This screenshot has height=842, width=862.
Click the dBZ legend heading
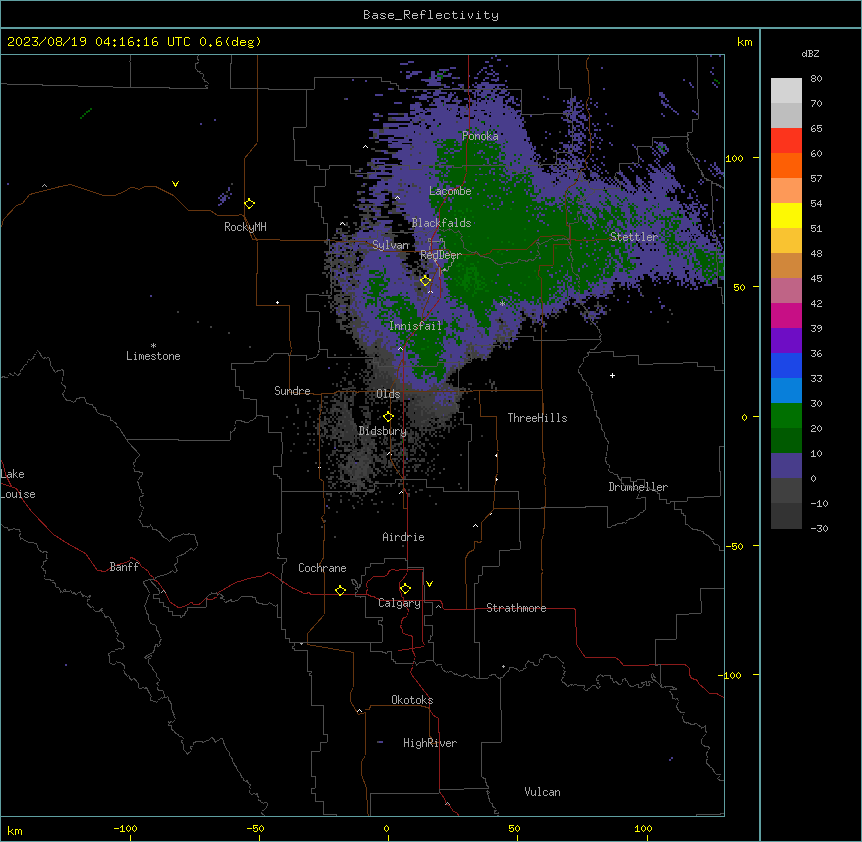pyautogui.click(x=810, y=54)
